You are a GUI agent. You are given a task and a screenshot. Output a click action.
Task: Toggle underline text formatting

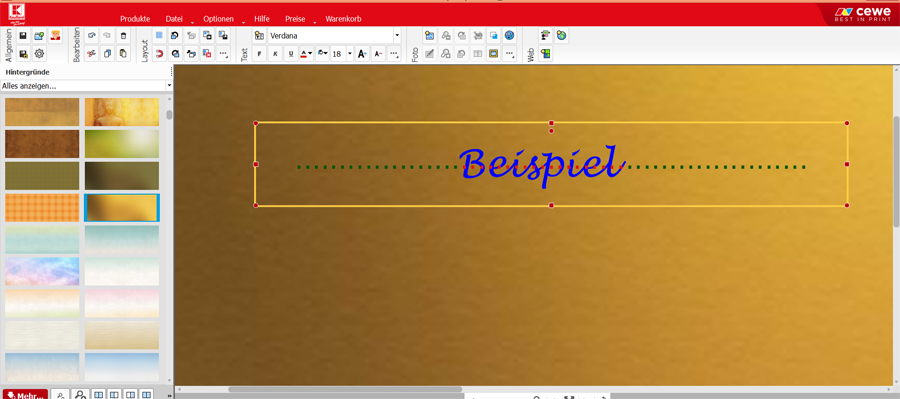[291, 54]
